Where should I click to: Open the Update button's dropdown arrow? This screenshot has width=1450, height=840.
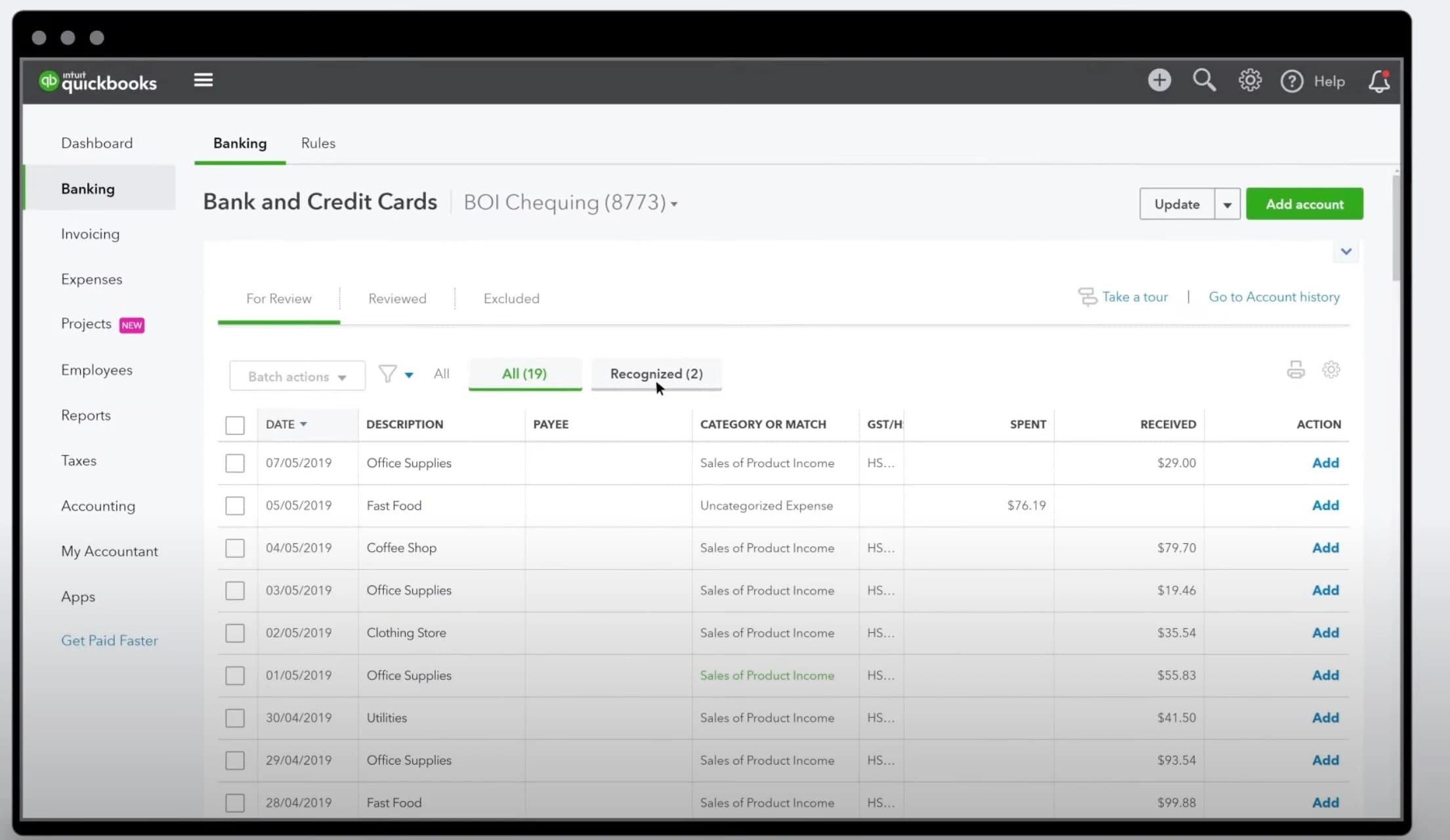coord(1227,204)
